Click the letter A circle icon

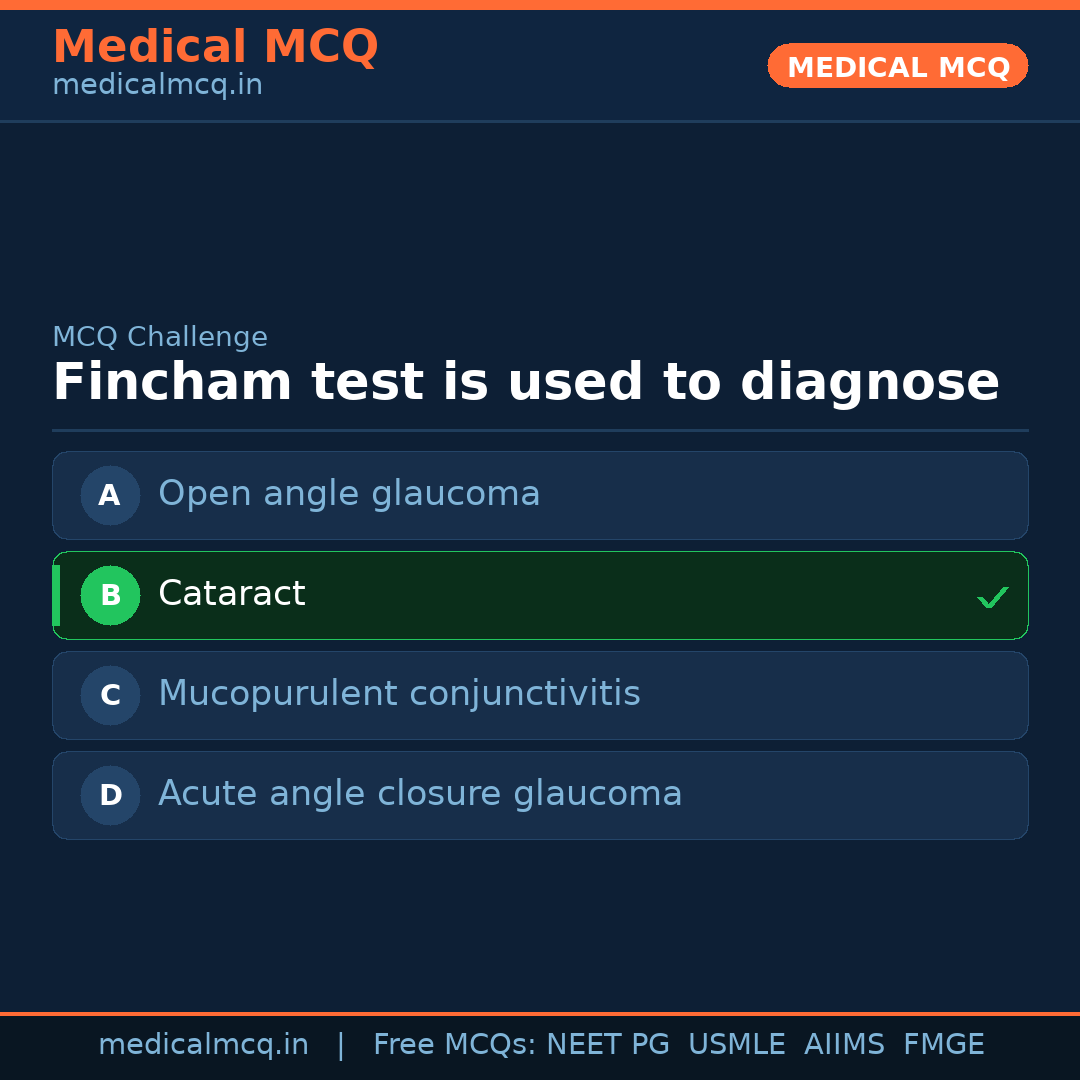pos(110,495)
